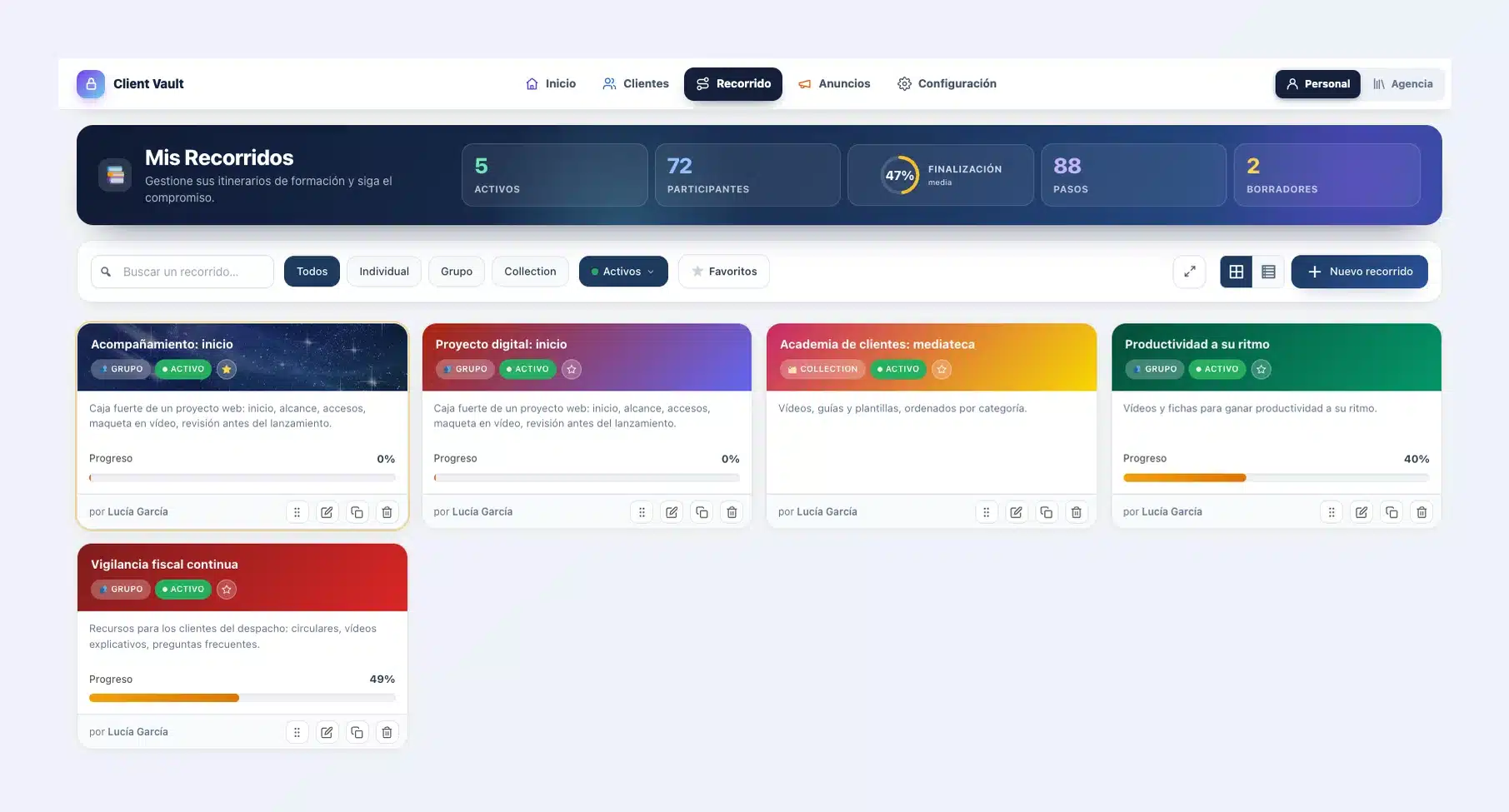
Task: Filter routes by Grupo
Action: click(457, 271)
